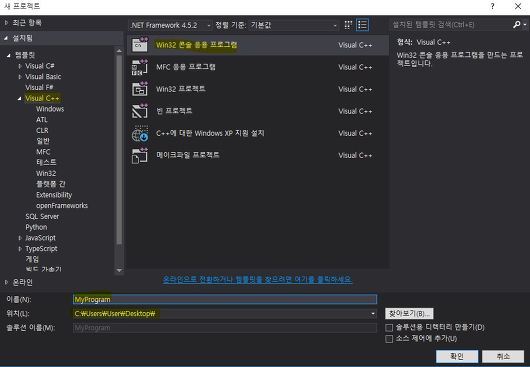Click the project name field MyProgram
The height and width of the screenshot is (367, 530).
coord(225,299)
